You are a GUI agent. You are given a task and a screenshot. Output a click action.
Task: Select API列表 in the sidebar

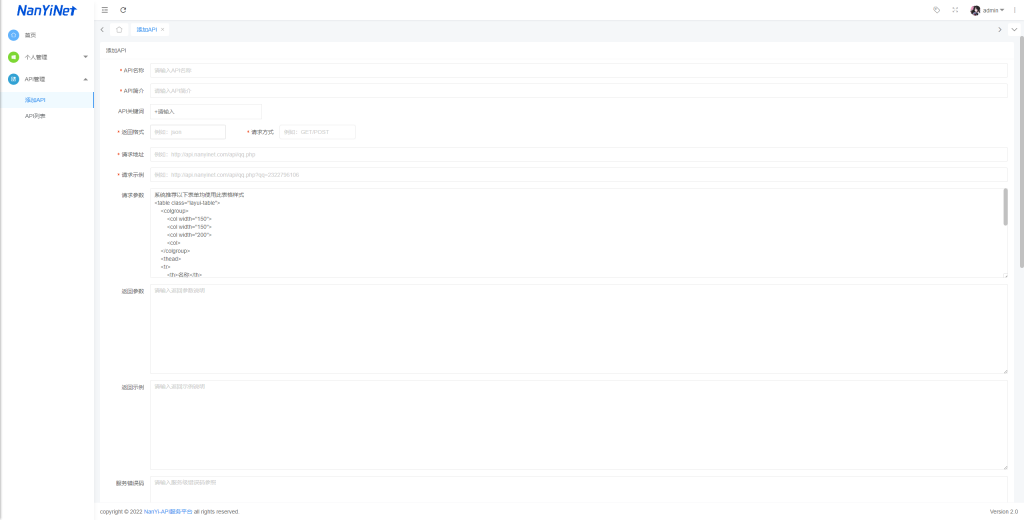tap(35, 116)
